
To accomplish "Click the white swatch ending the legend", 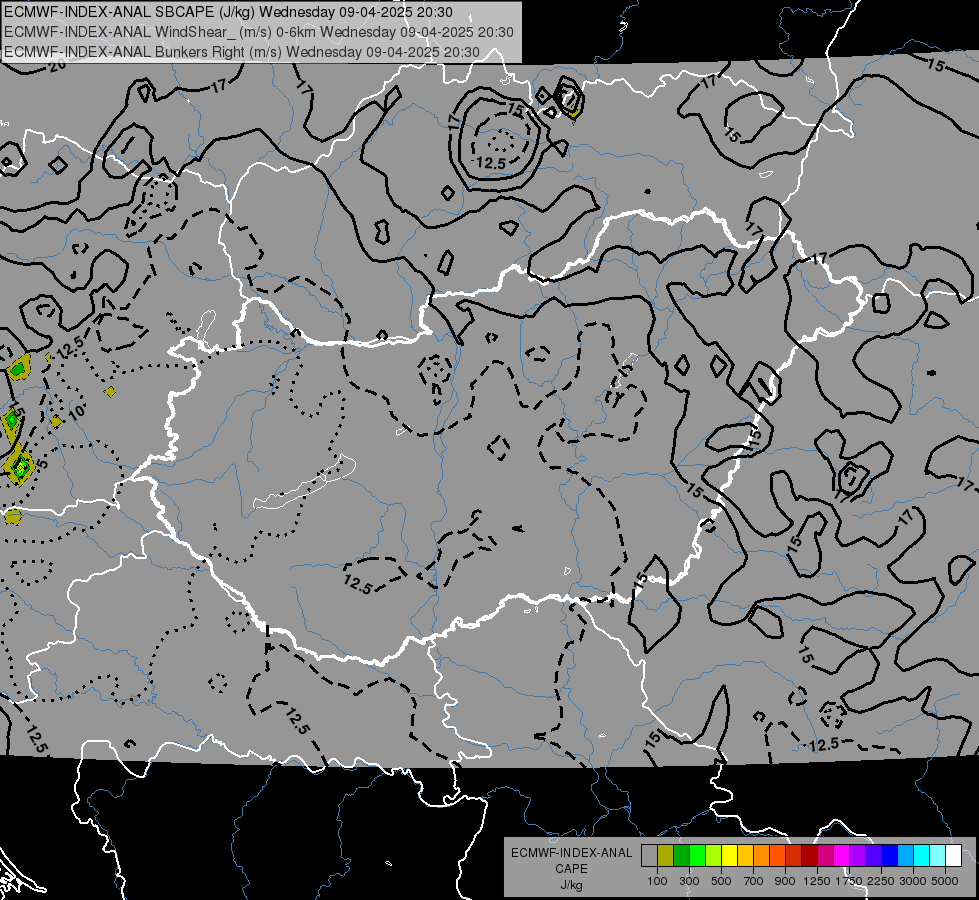I will (953, 855).
